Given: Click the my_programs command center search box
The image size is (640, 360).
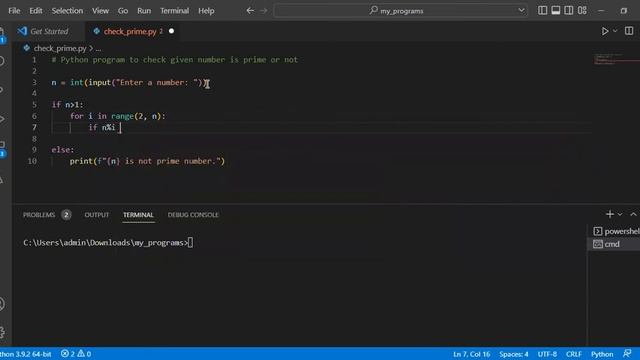Looking at the screenshot, I should (400, 11).
